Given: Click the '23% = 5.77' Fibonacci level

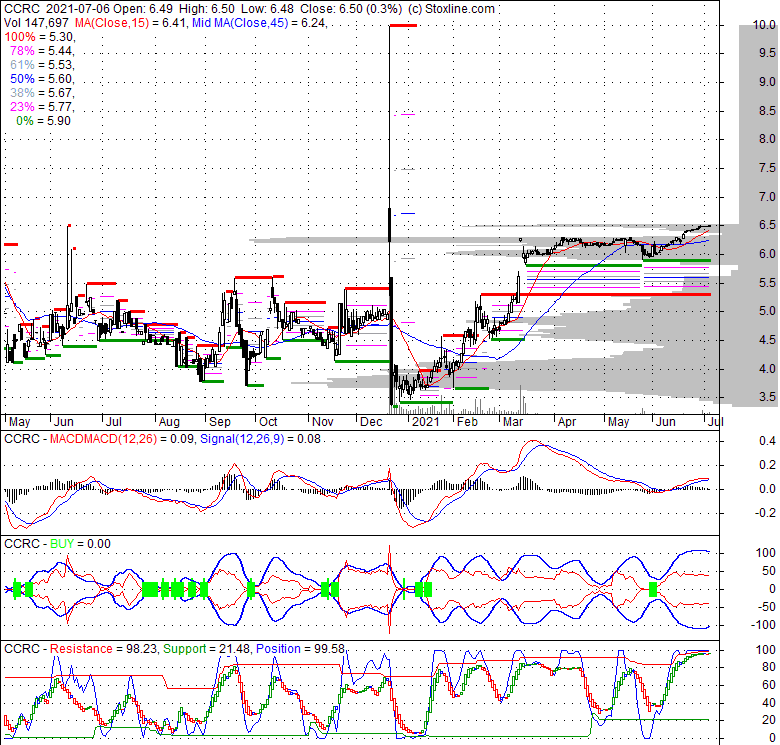Looking at the screenshot, I should point(43,106).
